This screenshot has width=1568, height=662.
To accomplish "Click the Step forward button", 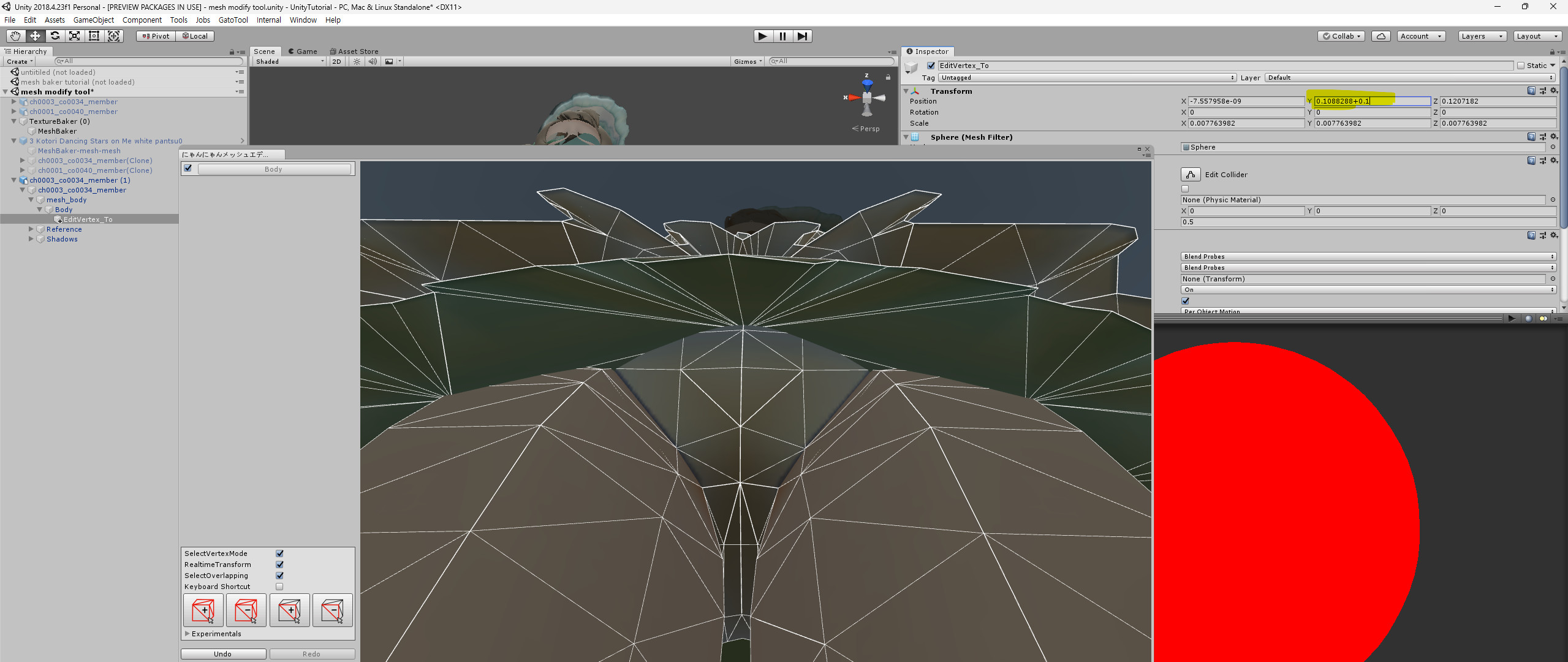I will click(x=802, y=36).
